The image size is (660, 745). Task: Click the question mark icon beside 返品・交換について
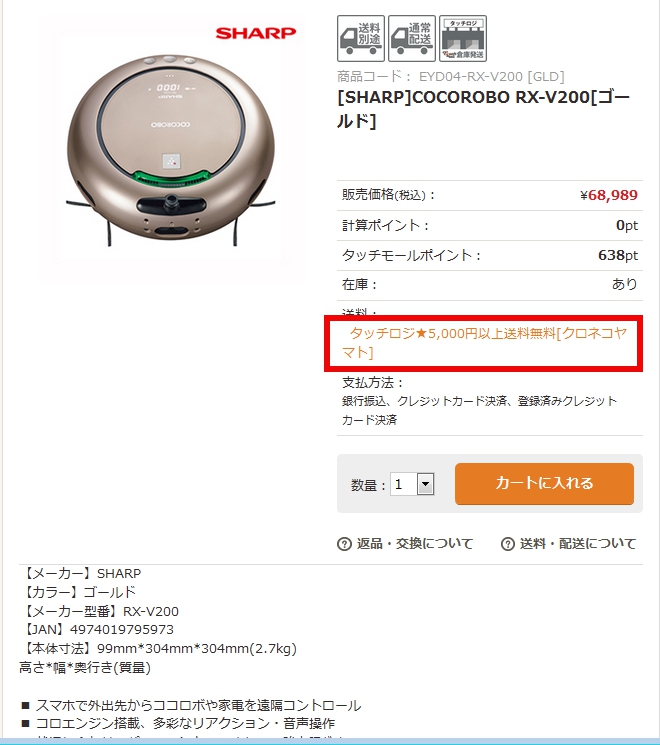pos(344,544)
